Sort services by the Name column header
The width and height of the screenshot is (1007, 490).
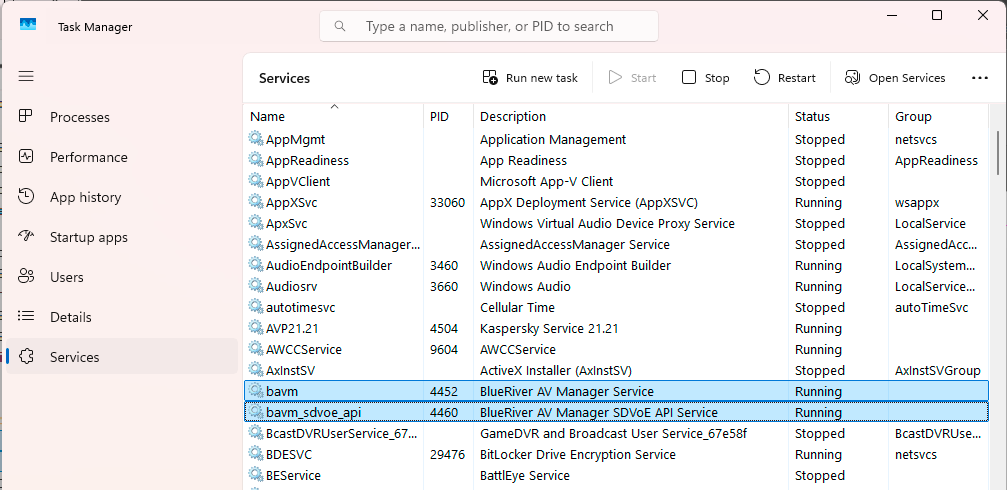point(268,117)
